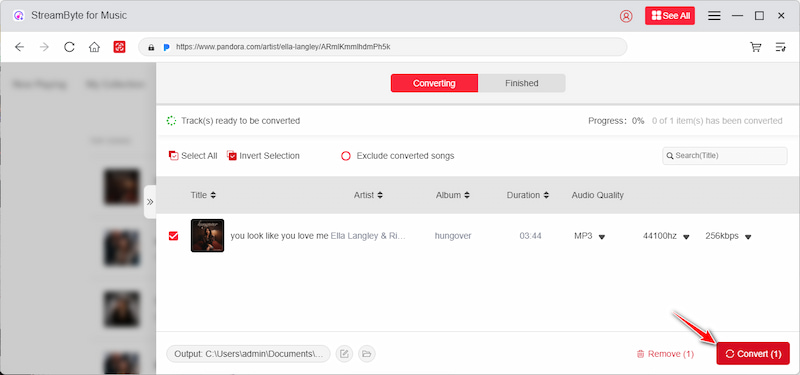Focus the Search(Title) input field
The image size is (800, 375).
pos(724,156)
